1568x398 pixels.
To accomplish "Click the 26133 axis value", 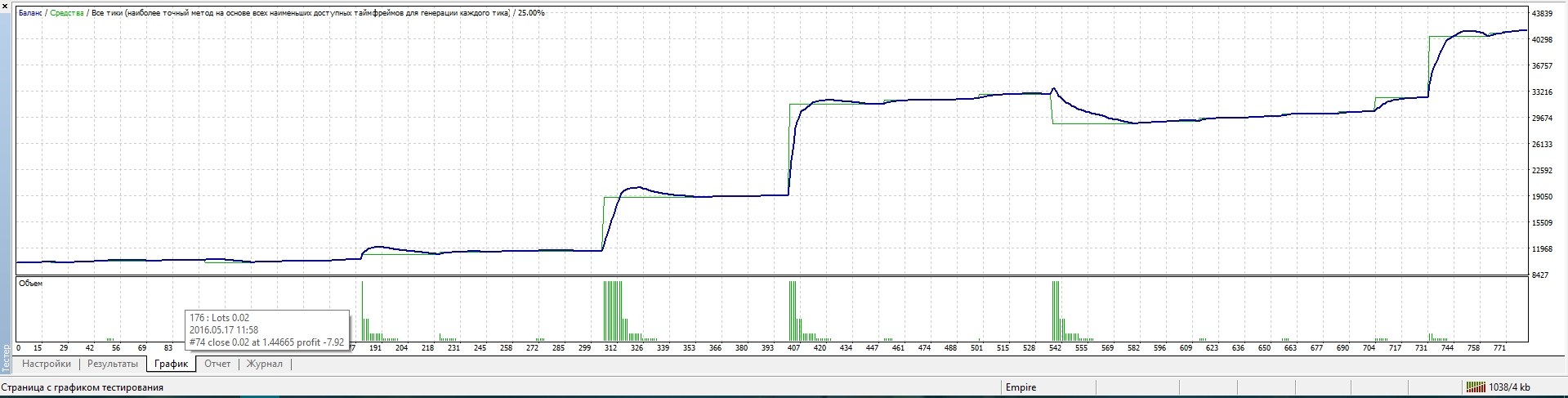I will pos(1543,145).
